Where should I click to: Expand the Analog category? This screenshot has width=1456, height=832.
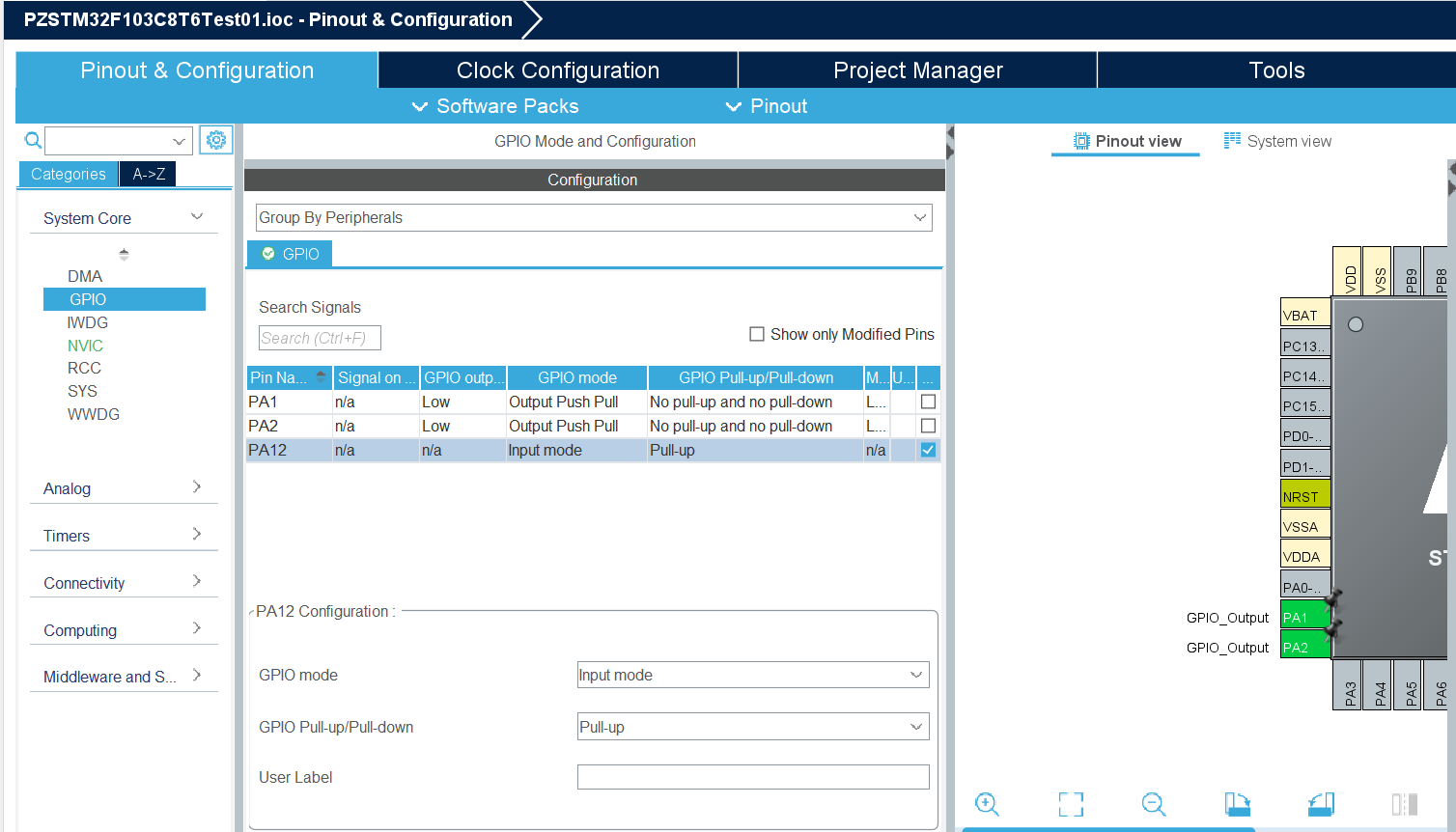pyautogui.click(x=197, y=487)
